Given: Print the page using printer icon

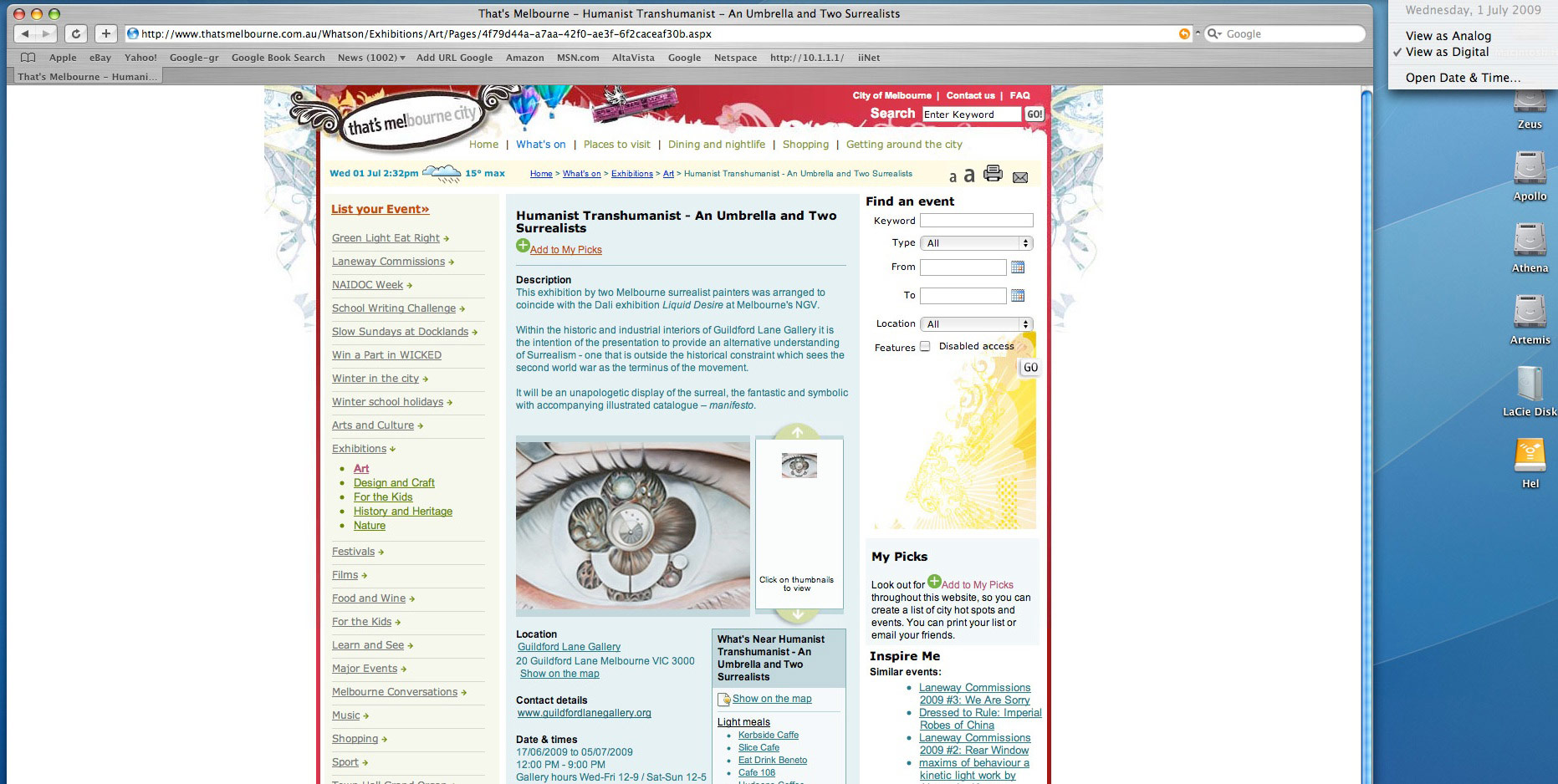Looking at the screenshot, I should 993,173.
